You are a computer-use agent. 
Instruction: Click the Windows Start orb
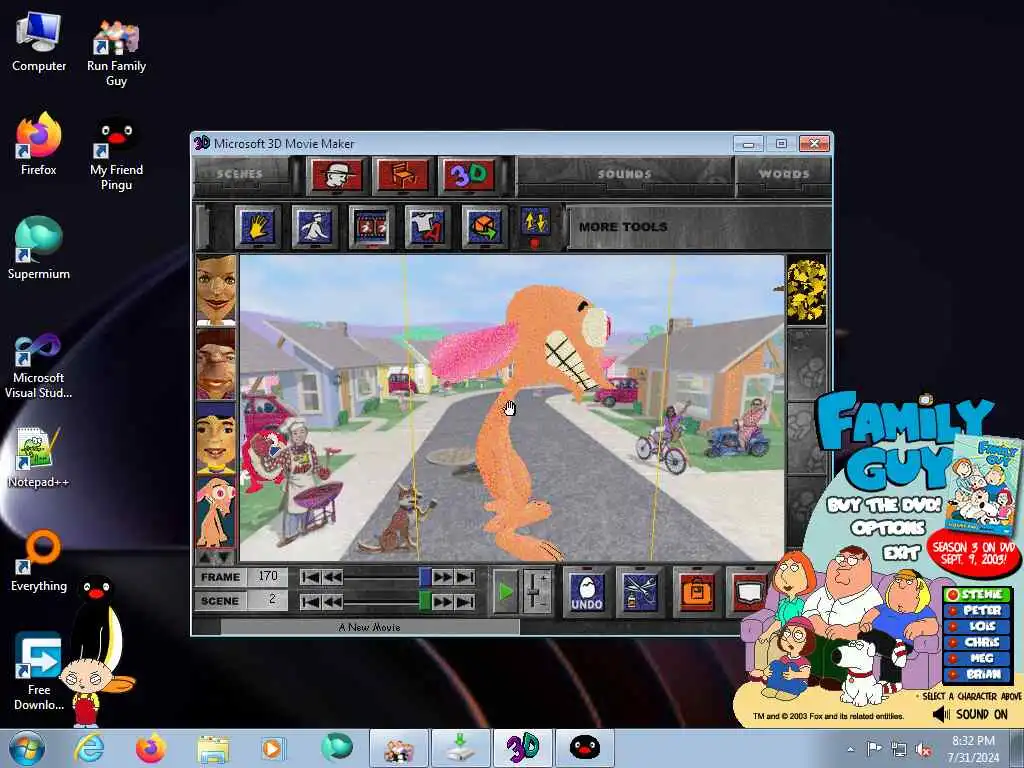point(27,748)
